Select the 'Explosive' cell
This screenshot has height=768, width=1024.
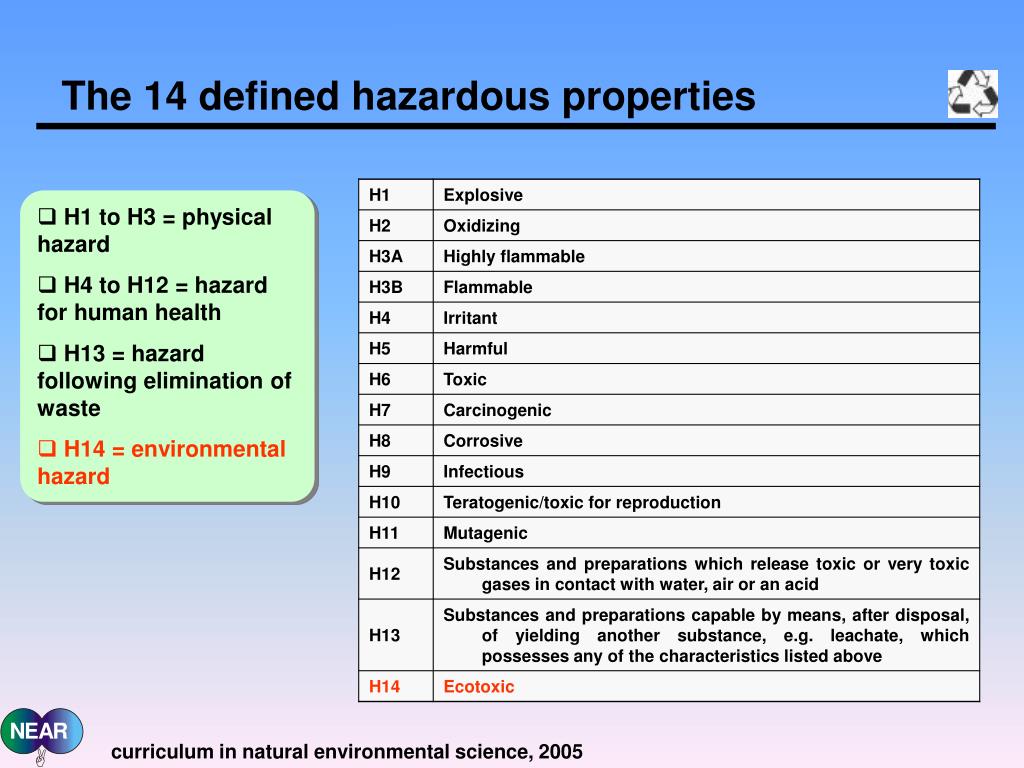click(x=706, y=195)
